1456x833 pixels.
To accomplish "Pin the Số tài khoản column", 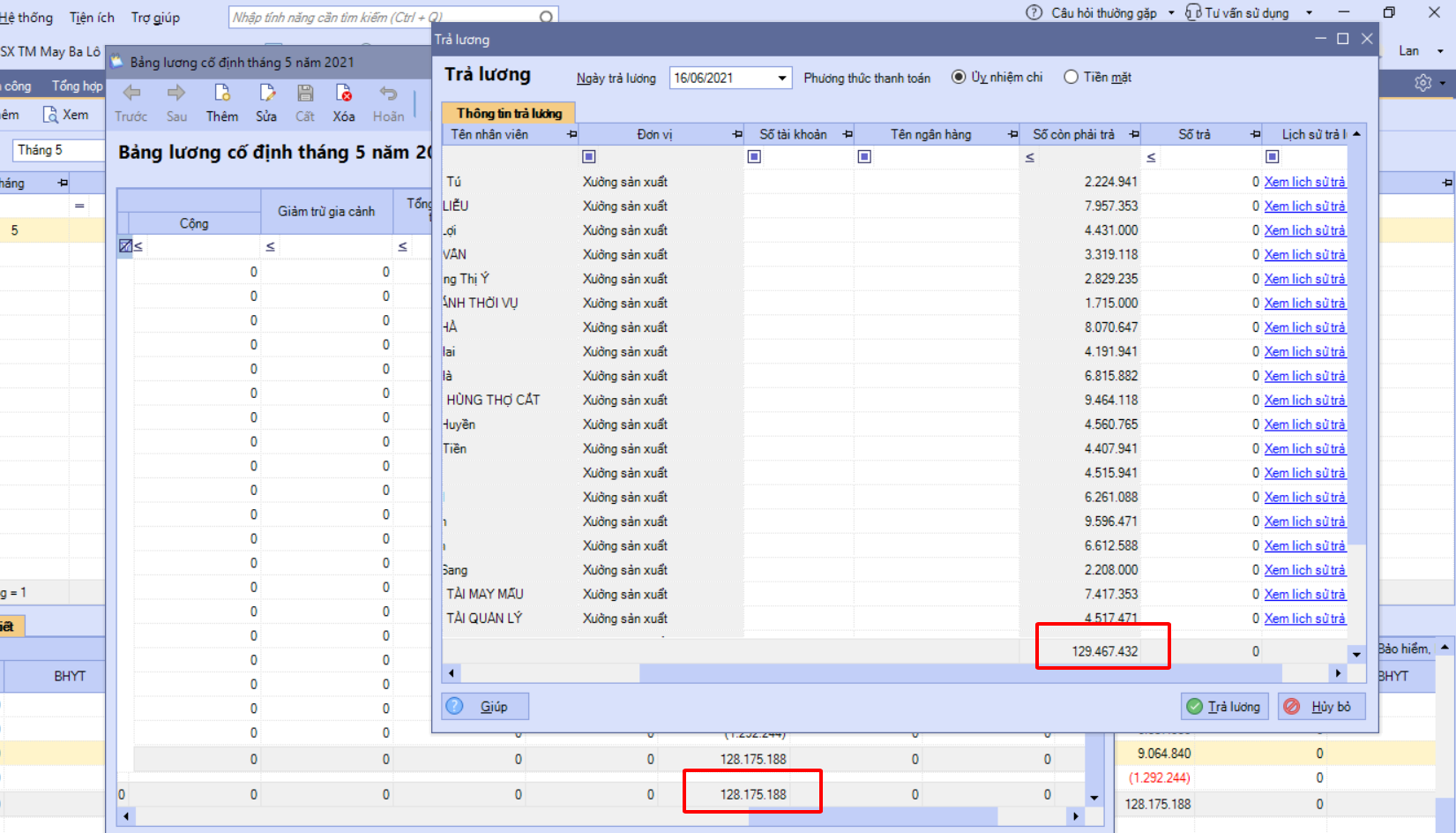I will 847,134.
